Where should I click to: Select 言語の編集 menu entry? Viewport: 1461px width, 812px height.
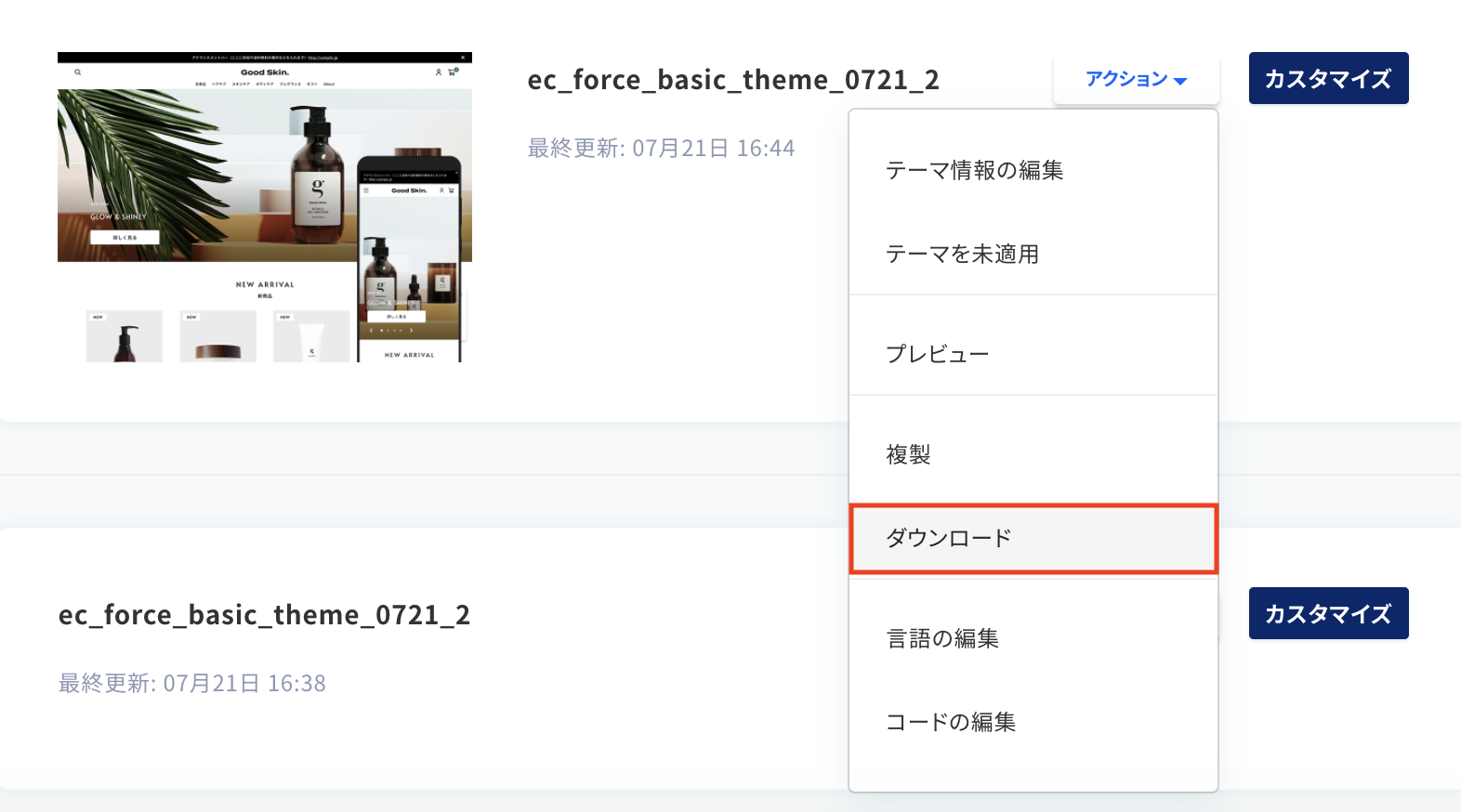pyautogui.click(x=1033, y=638)
